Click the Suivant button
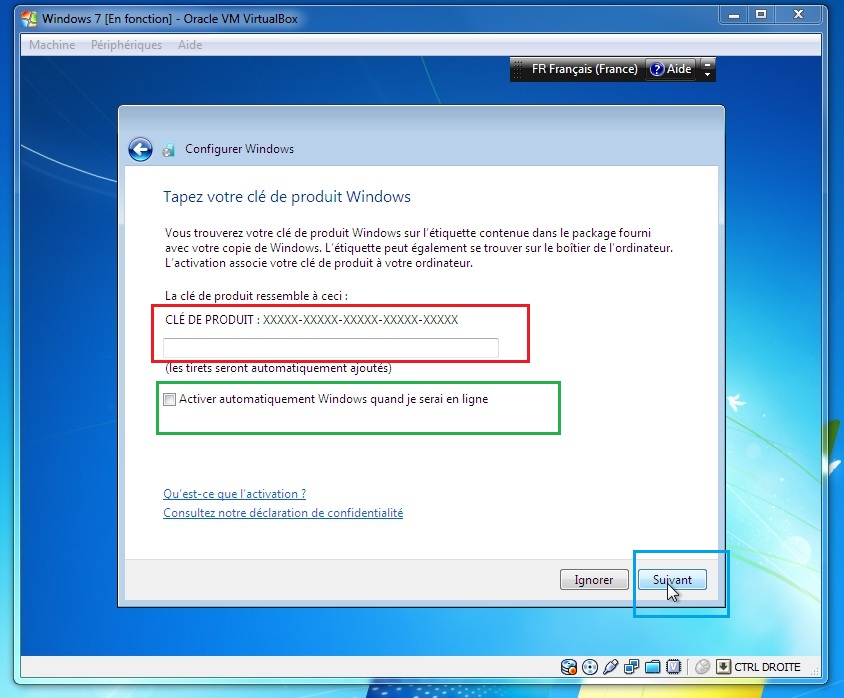Viewport: 844px width, 698px height. [x=672, y=580]
